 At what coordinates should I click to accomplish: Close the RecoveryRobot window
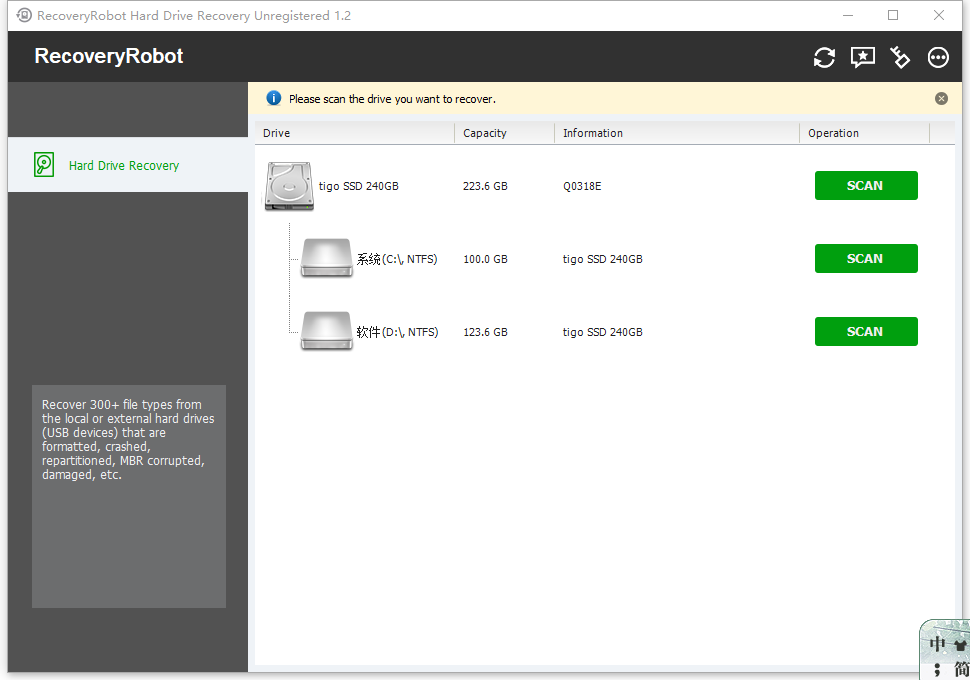(938, 15)
